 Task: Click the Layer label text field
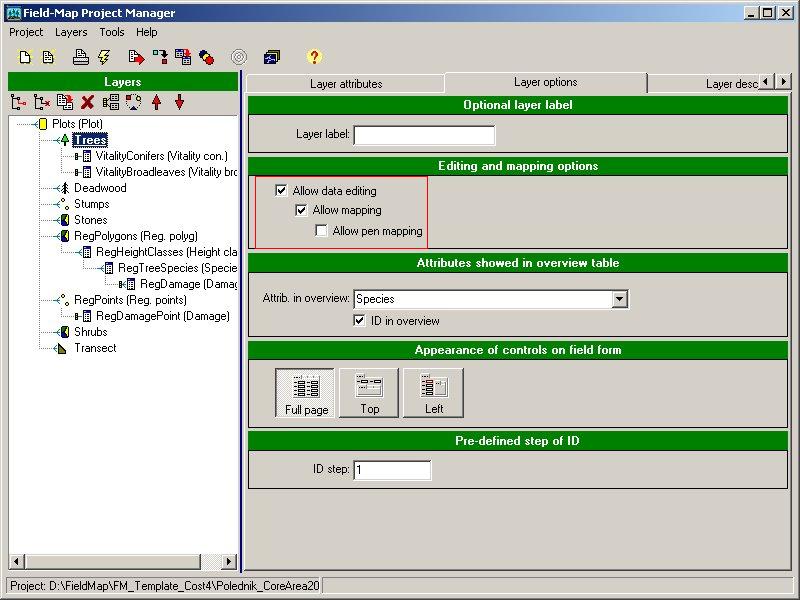pyautogui.click(x=424, y=135)
